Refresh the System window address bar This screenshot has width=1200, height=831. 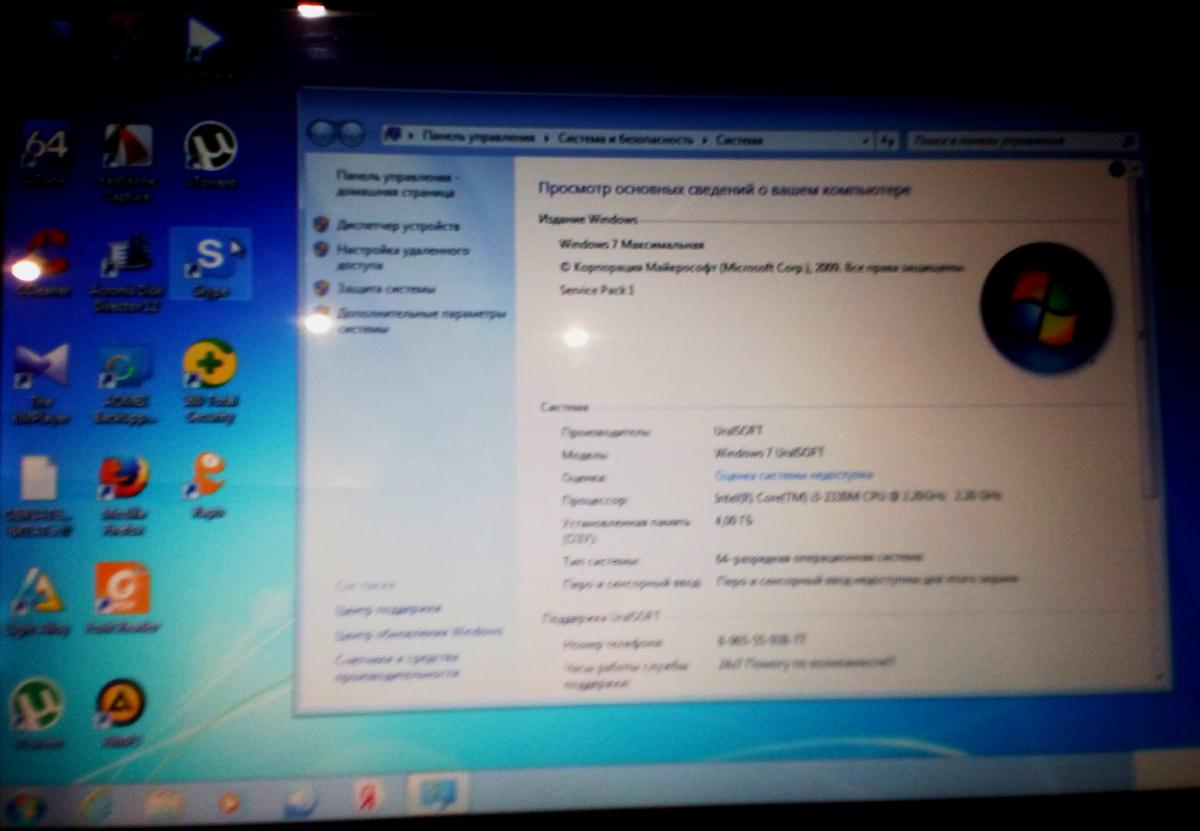coord(888,141)
